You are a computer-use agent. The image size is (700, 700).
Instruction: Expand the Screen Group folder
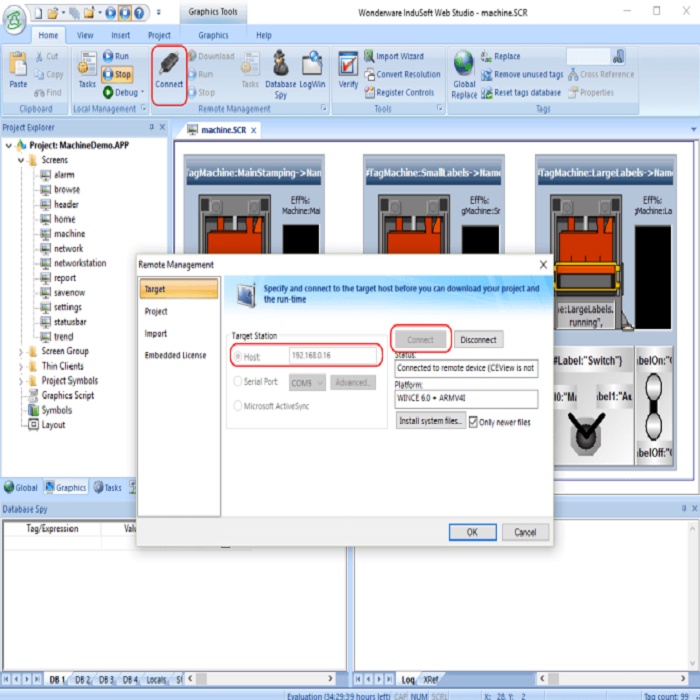click(21, 352)
